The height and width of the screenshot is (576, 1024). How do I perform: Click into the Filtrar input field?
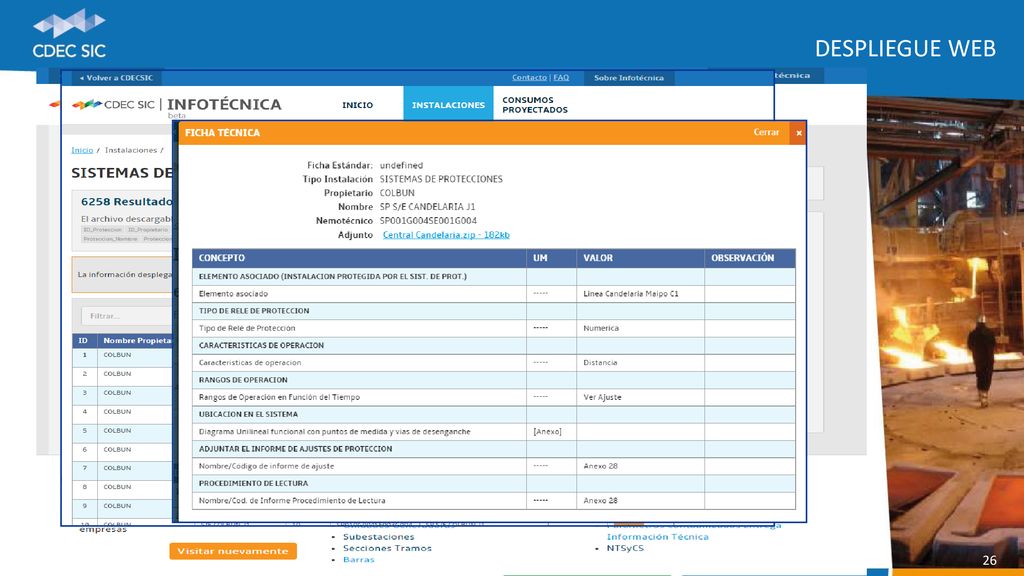[x=127, y=316]
